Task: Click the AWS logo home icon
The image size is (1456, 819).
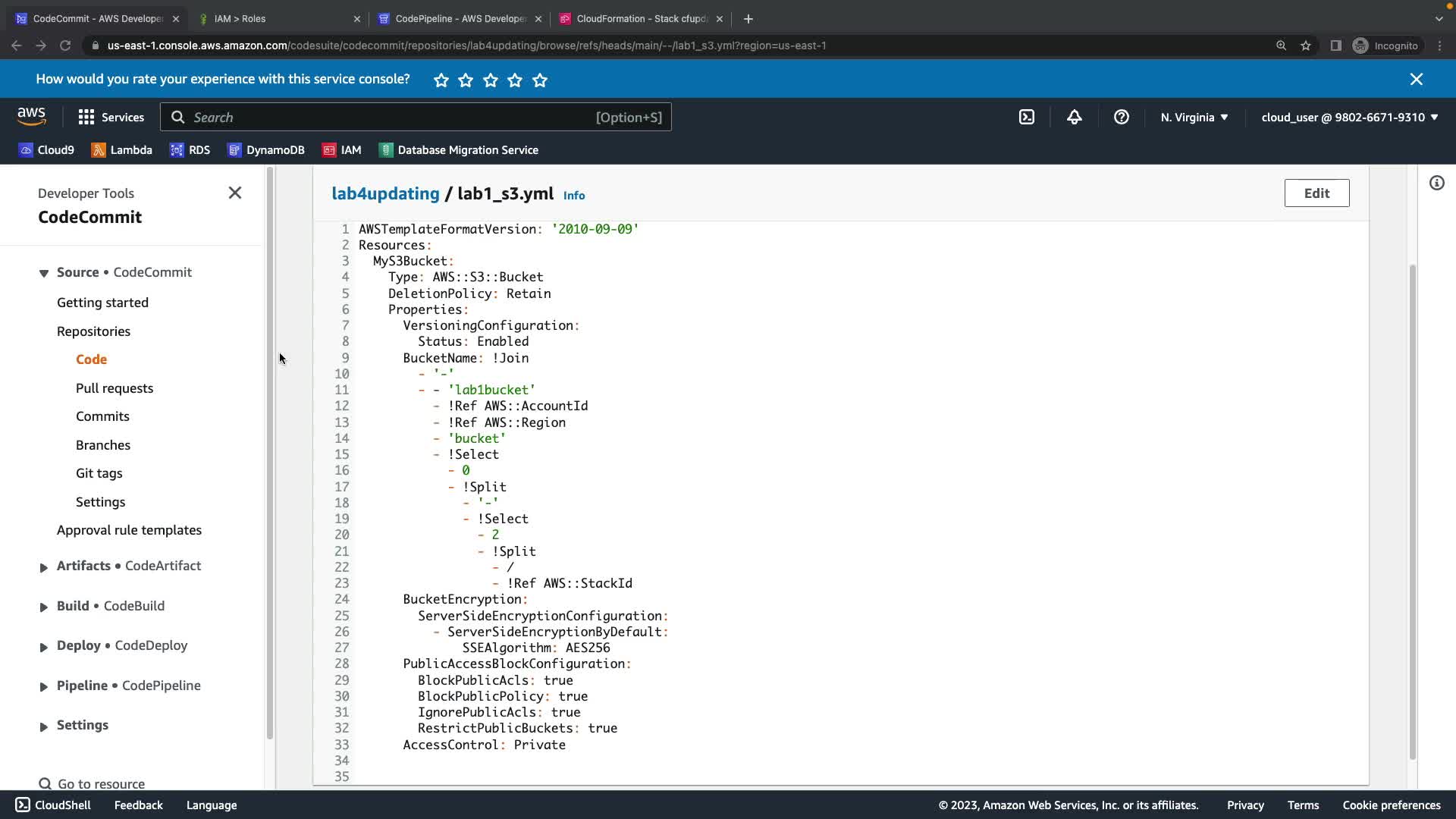Action: (31, 117)
